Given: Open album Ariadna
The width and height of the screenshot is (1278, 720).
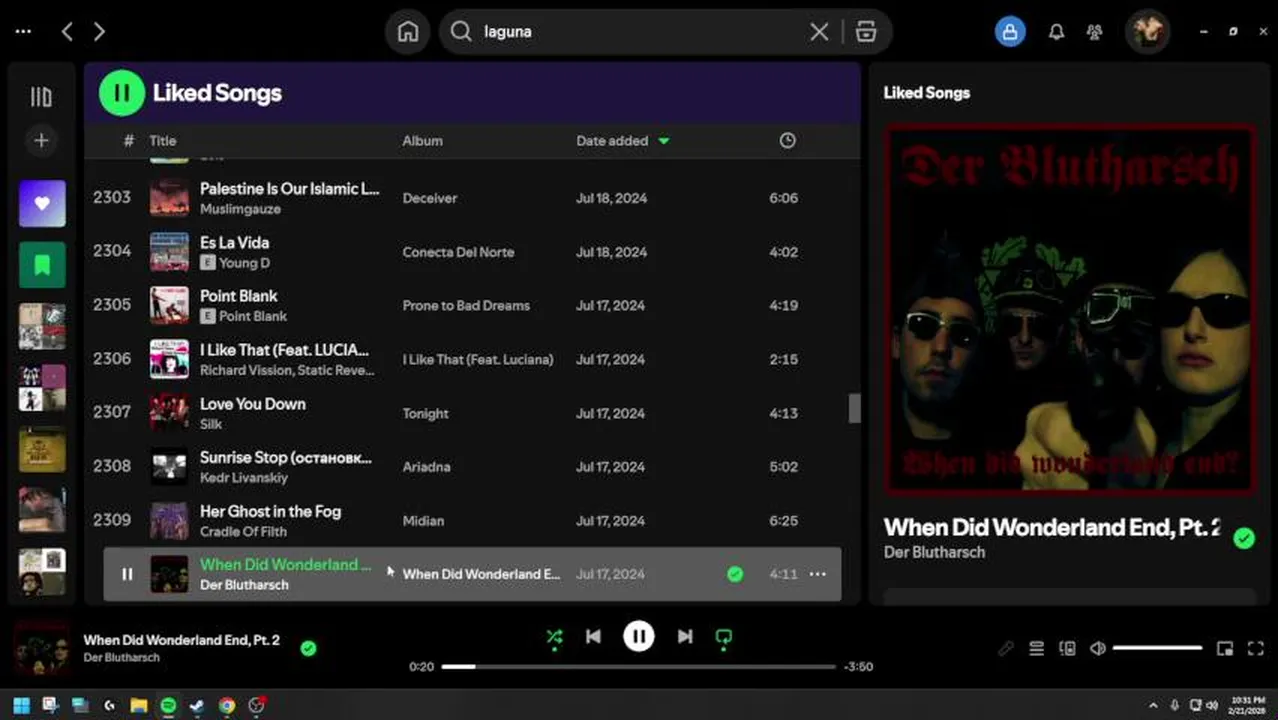Looking at the screenshot, I should 426,467.
